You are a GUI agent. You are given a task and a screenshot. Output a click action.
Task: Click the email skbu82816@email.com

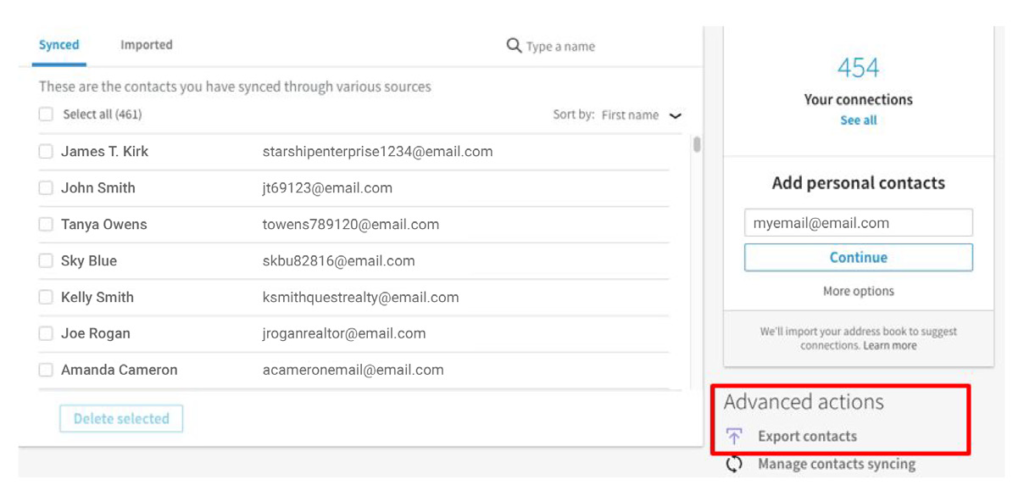click(x=338, y=261)
